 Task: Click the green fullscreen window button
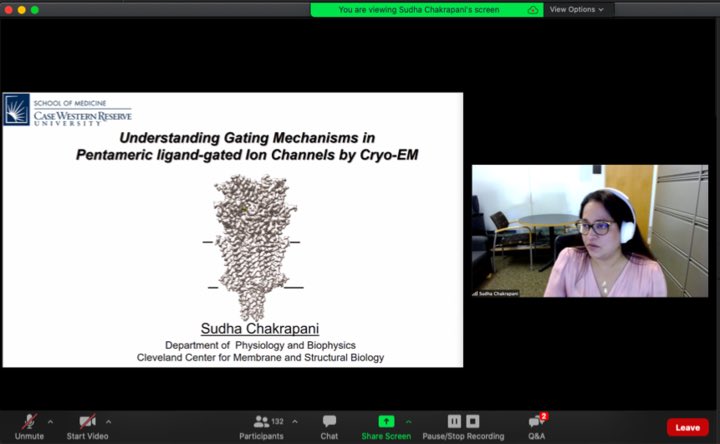pos(35,10)
